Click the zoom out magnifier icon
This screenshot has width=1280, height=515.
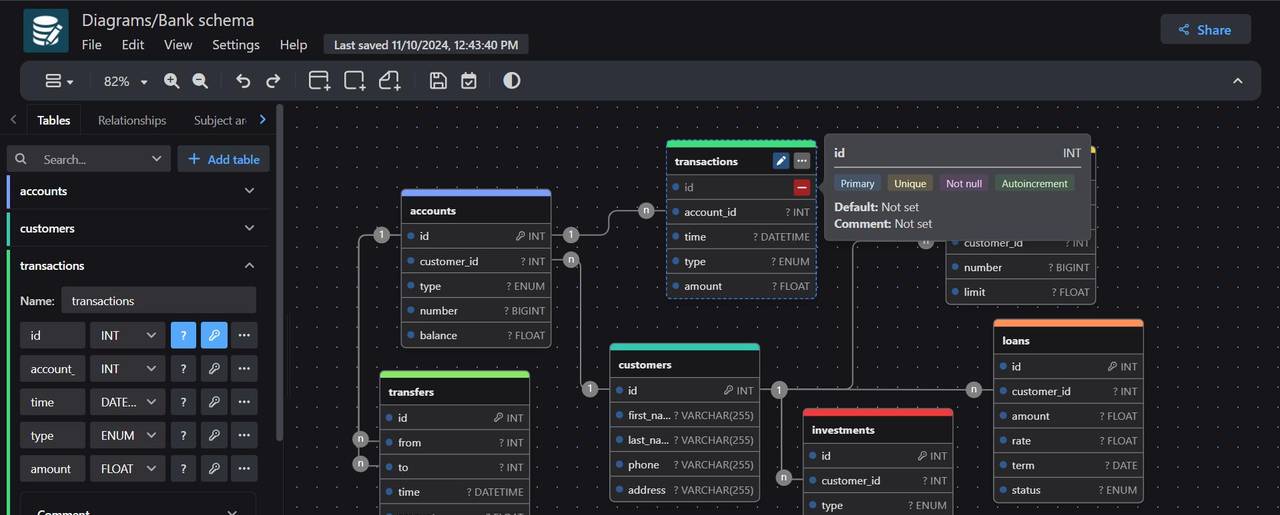(x=200, y=81)
